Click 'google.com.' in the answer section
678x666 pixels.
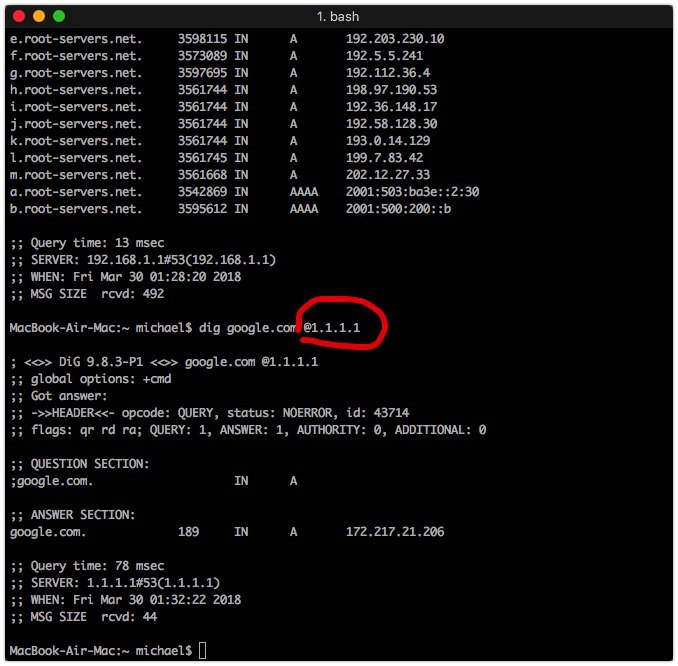tap(48, 532)
